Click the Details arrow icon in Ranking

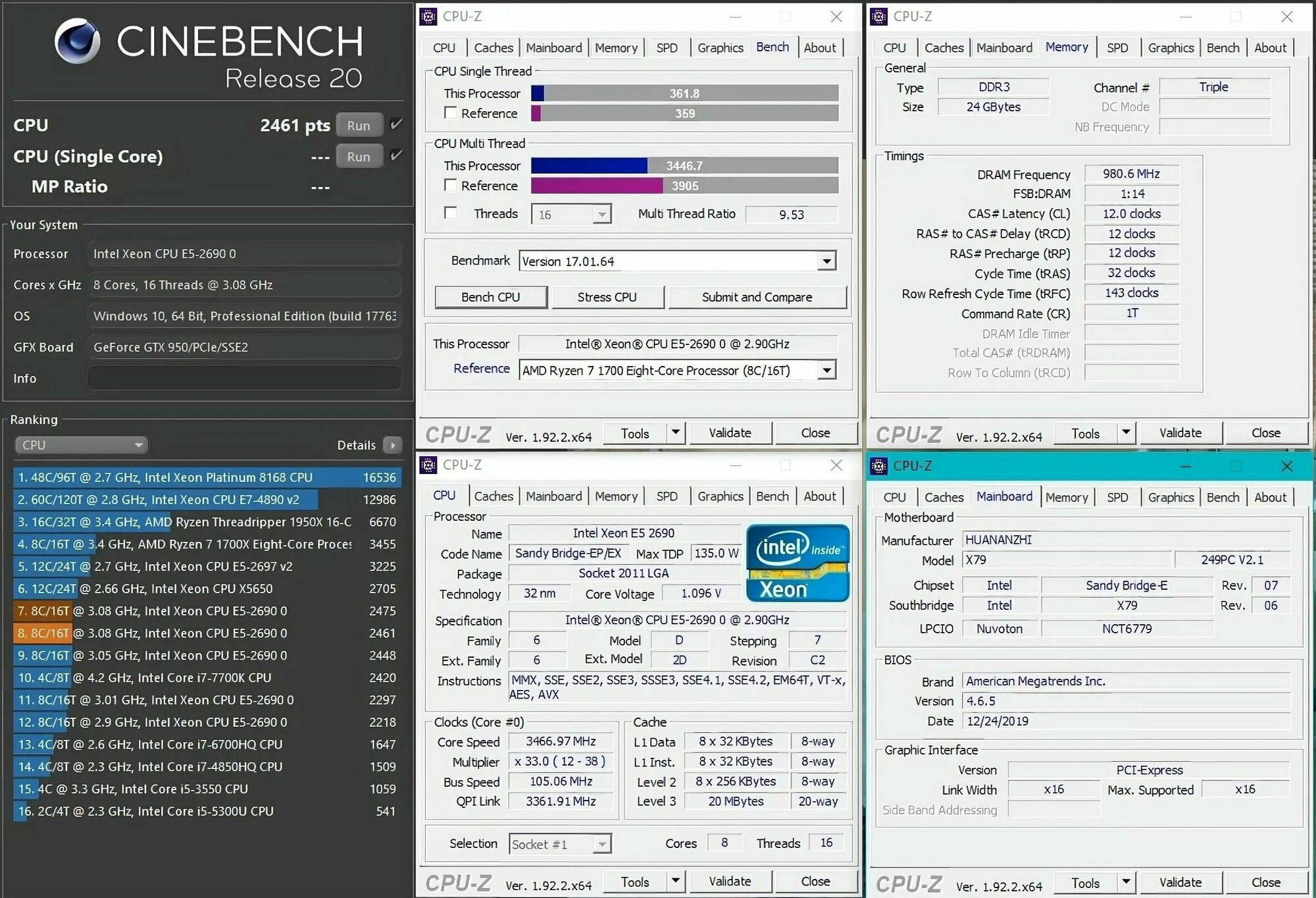393,445
